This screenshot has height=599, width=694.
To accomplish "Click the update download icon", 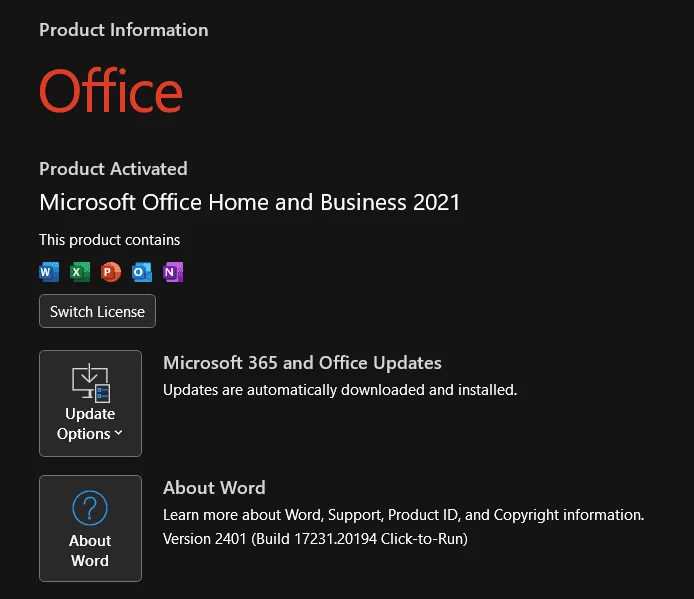I will coord(91,383).
